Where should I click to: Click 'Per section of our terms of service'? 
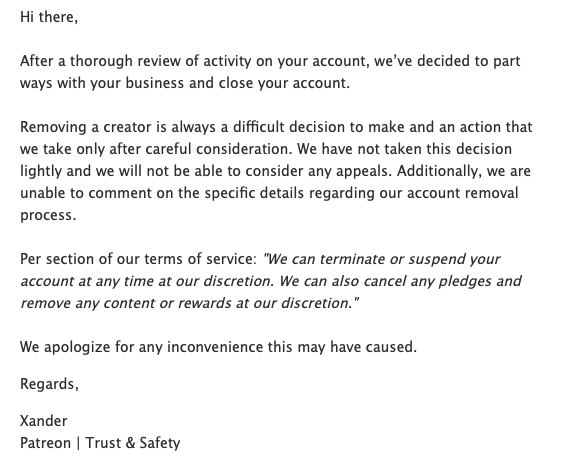point(136,259)
